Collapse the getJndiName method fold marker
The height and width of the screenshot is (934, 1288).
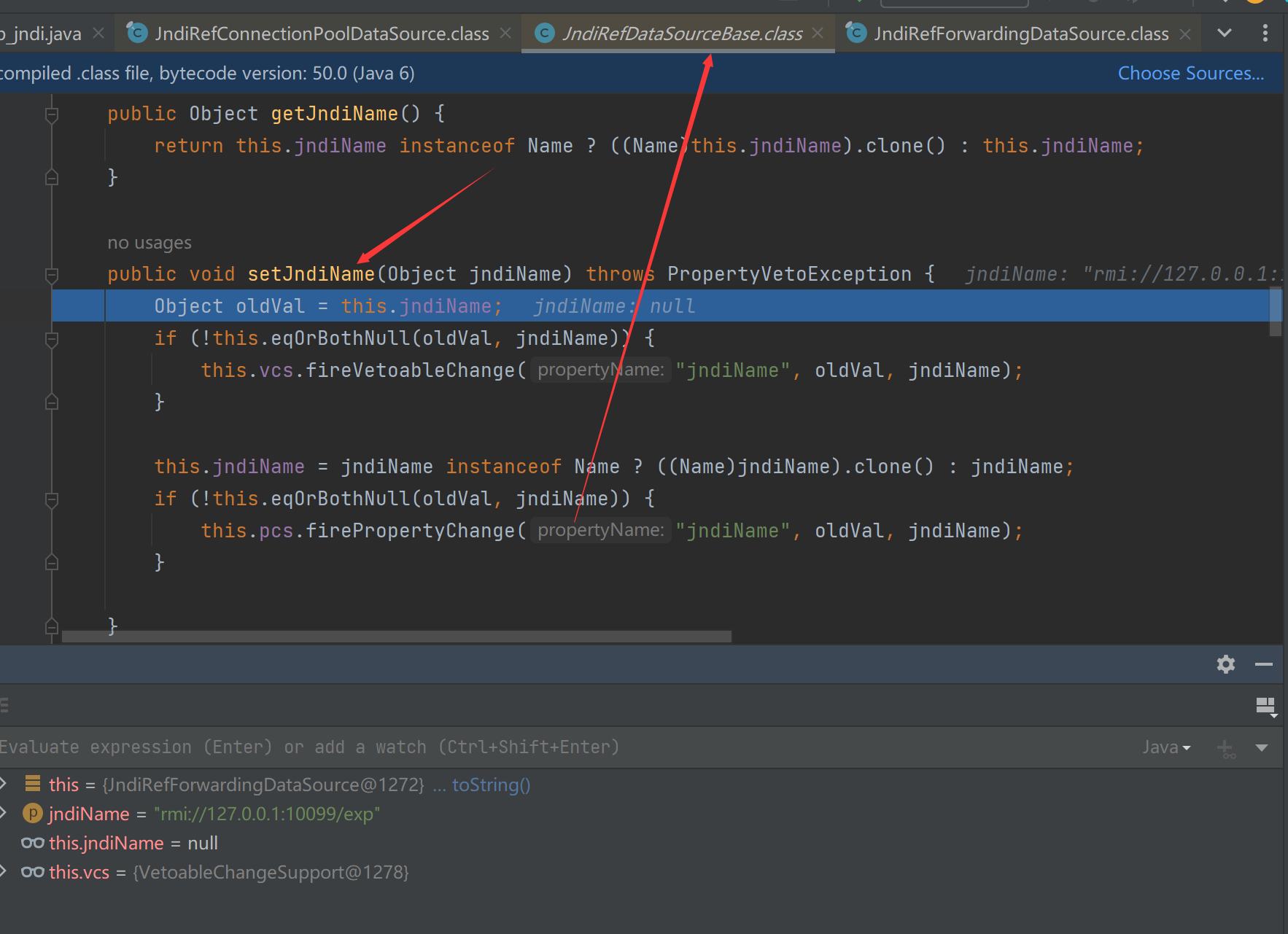[52, 114]
